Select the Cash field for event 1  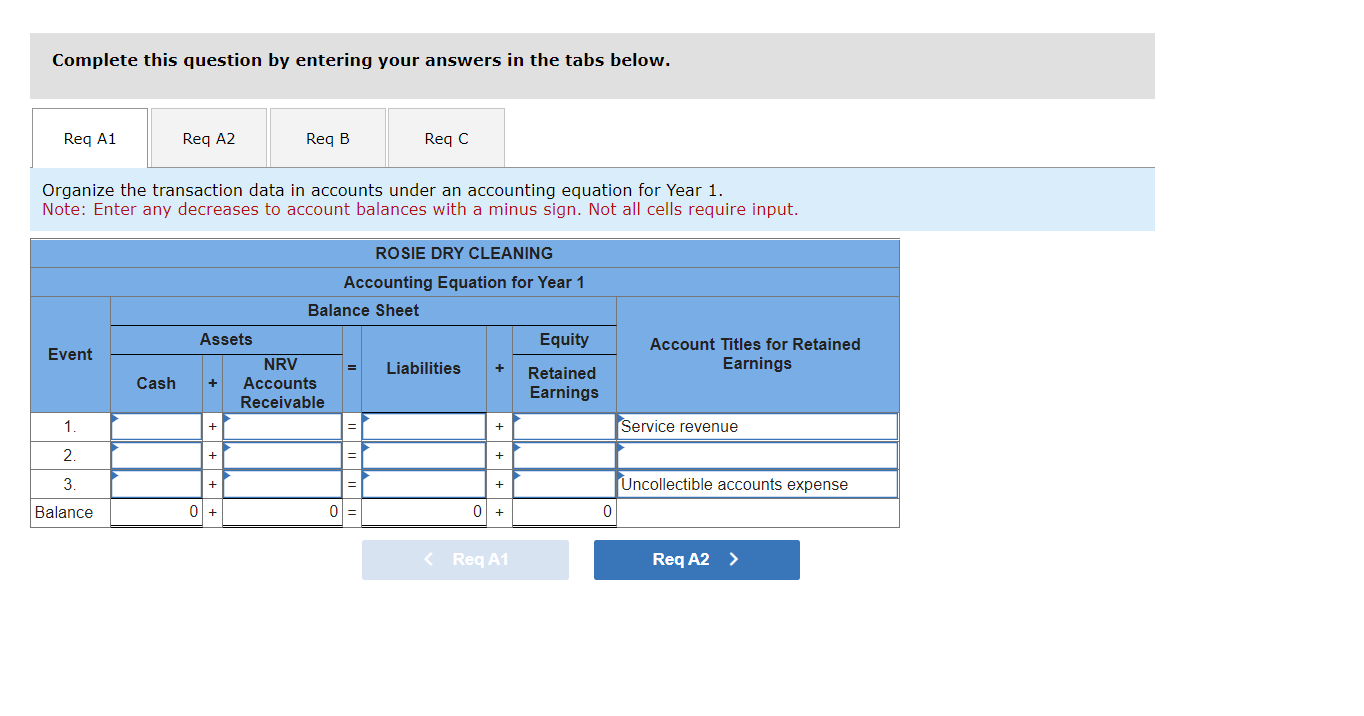click(156, 427)
